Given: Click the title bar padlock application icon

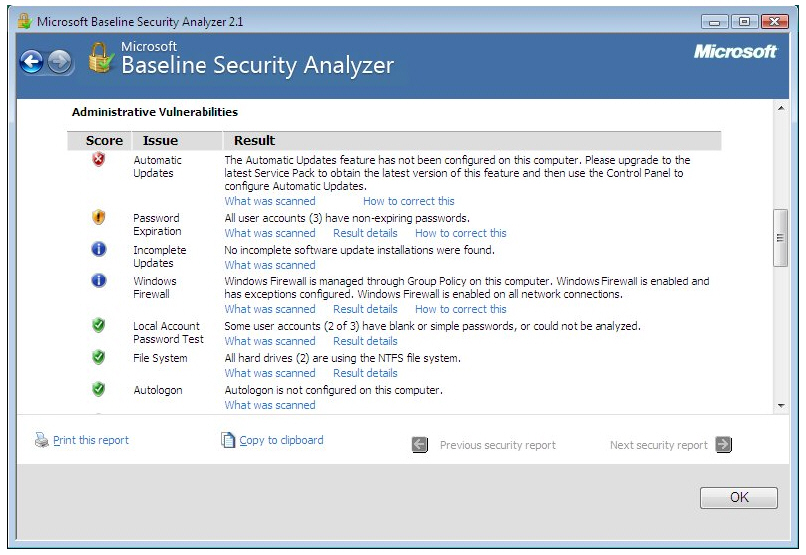Looking at the screenshot, I should click(24, 21).
